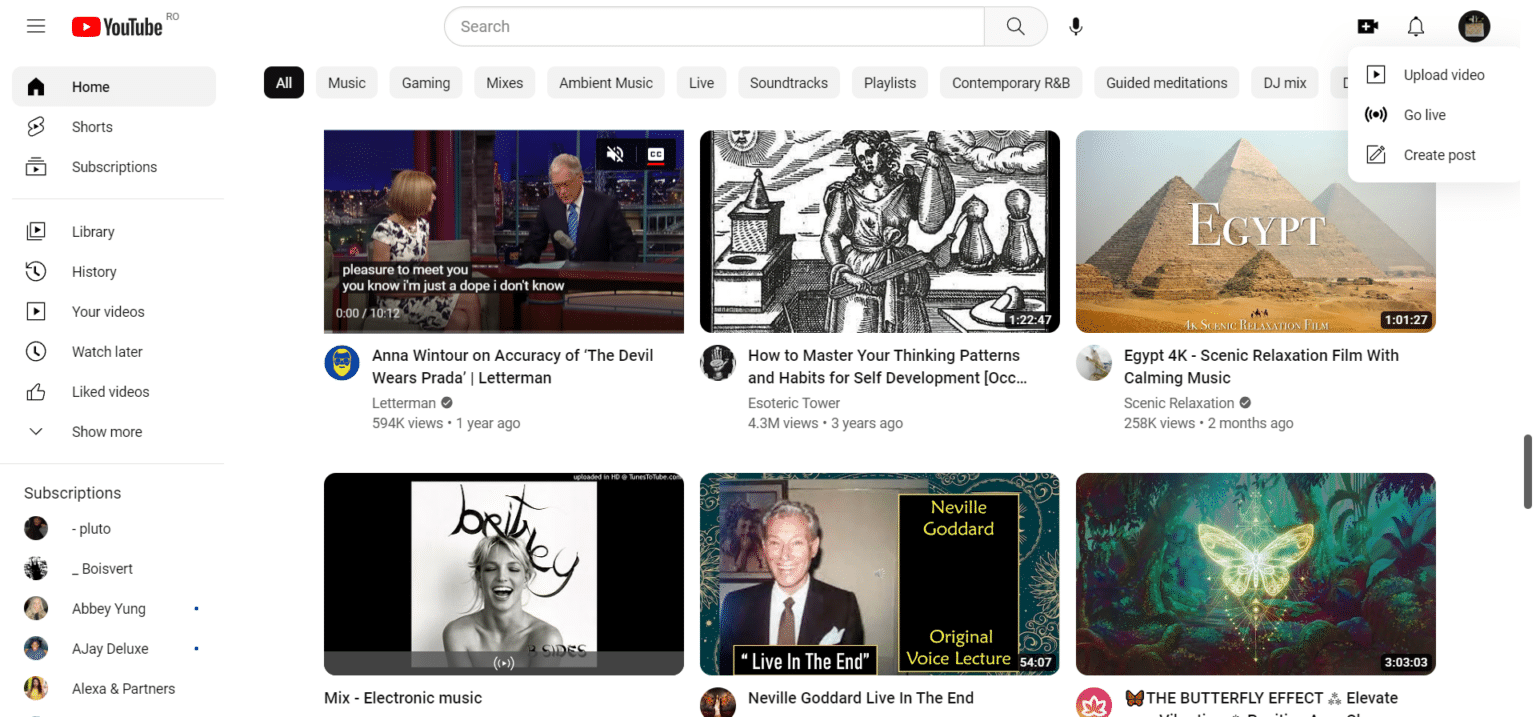Choose Go live from the create menu
The height and width of the screenshot is (717, 1536).
point(1424,114)
